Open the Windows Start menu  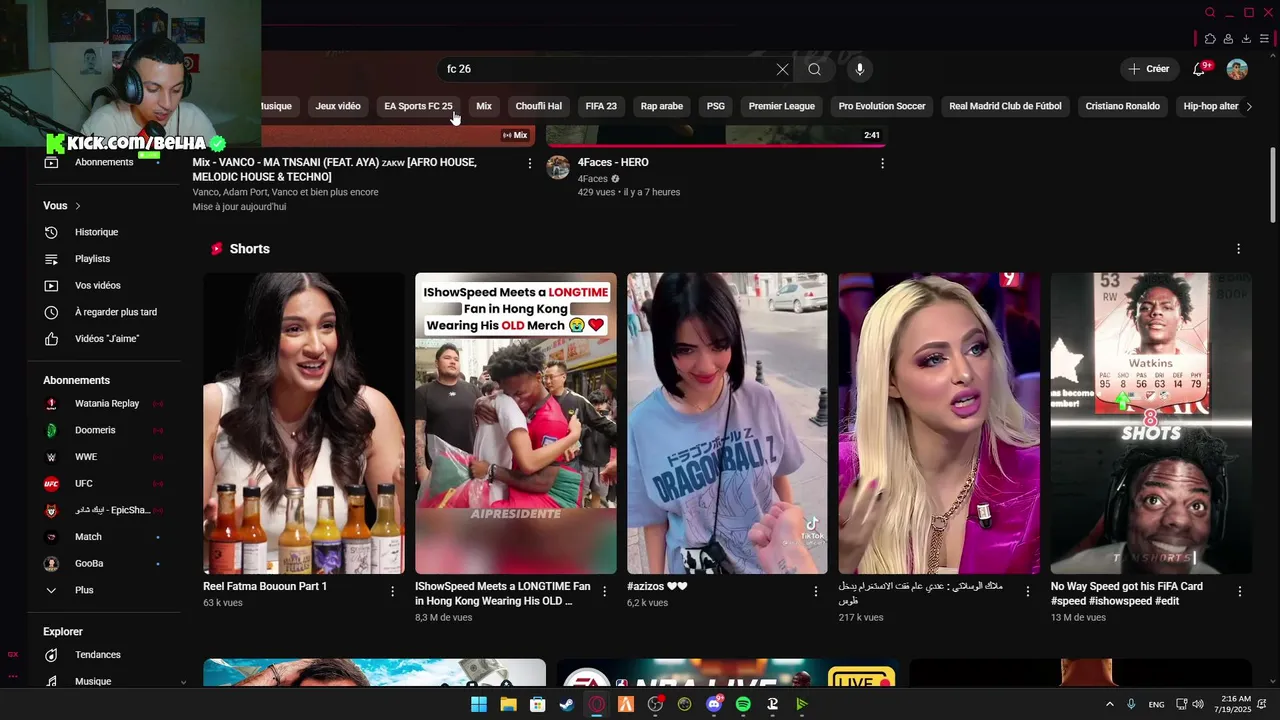coord(479,704)
